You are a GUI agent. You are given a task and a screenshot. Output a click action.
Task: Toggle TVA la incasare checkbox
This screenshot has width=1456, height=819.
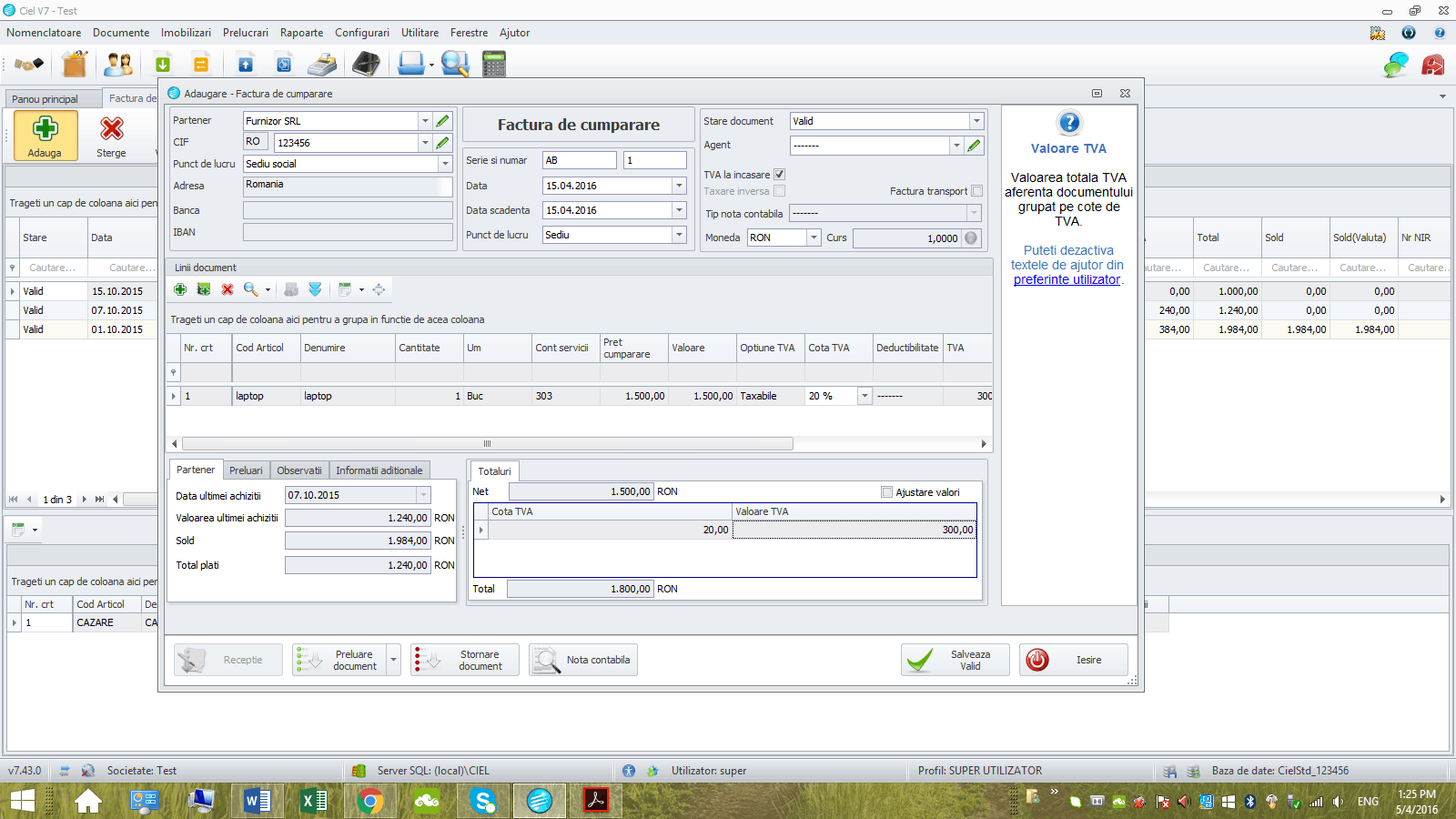779,175
